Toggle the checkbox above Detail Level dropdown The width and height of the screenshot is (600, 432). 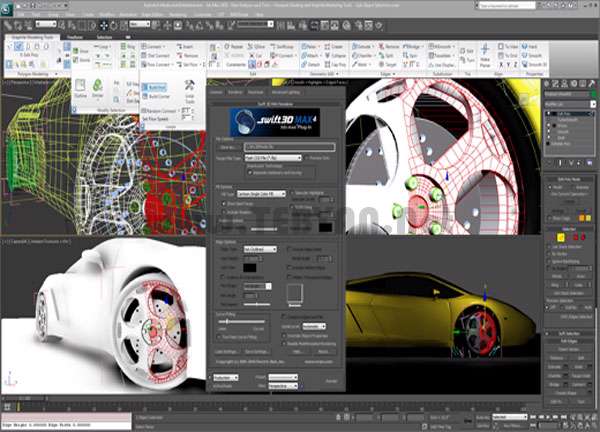point(284,316)
